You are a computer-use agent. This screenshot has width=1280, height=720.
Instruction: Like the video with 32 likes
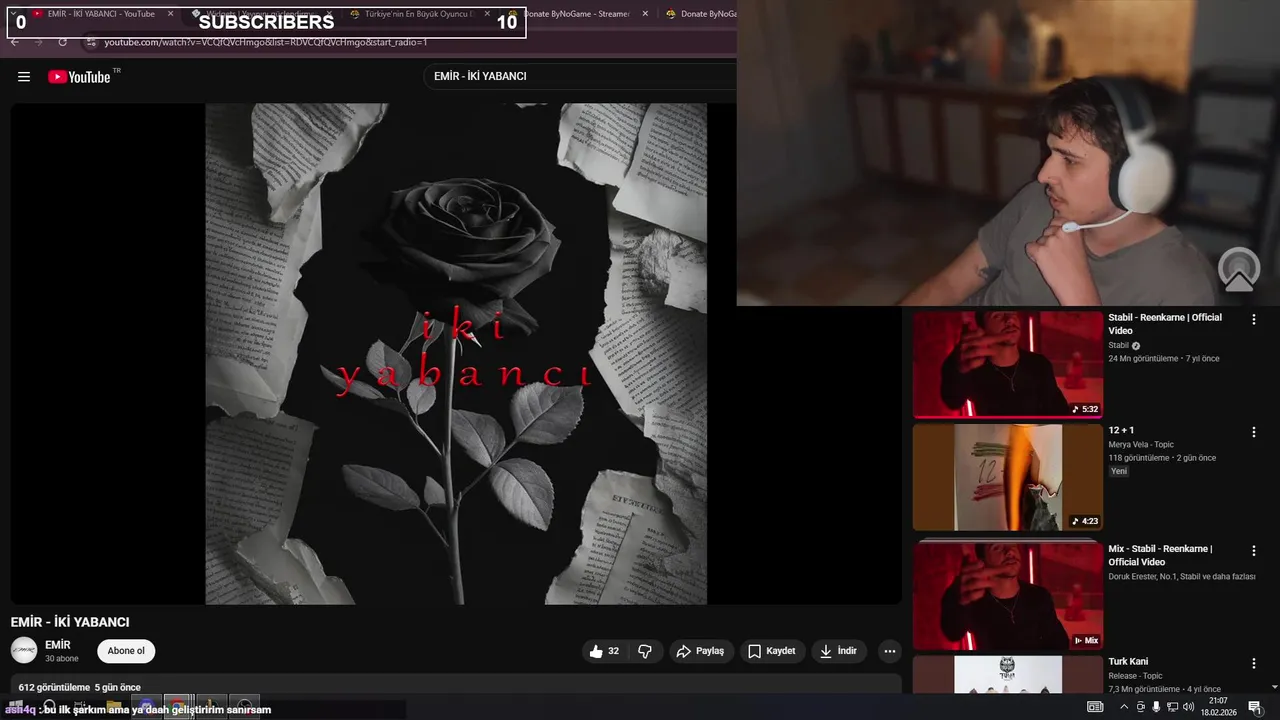tap(604, 651)
